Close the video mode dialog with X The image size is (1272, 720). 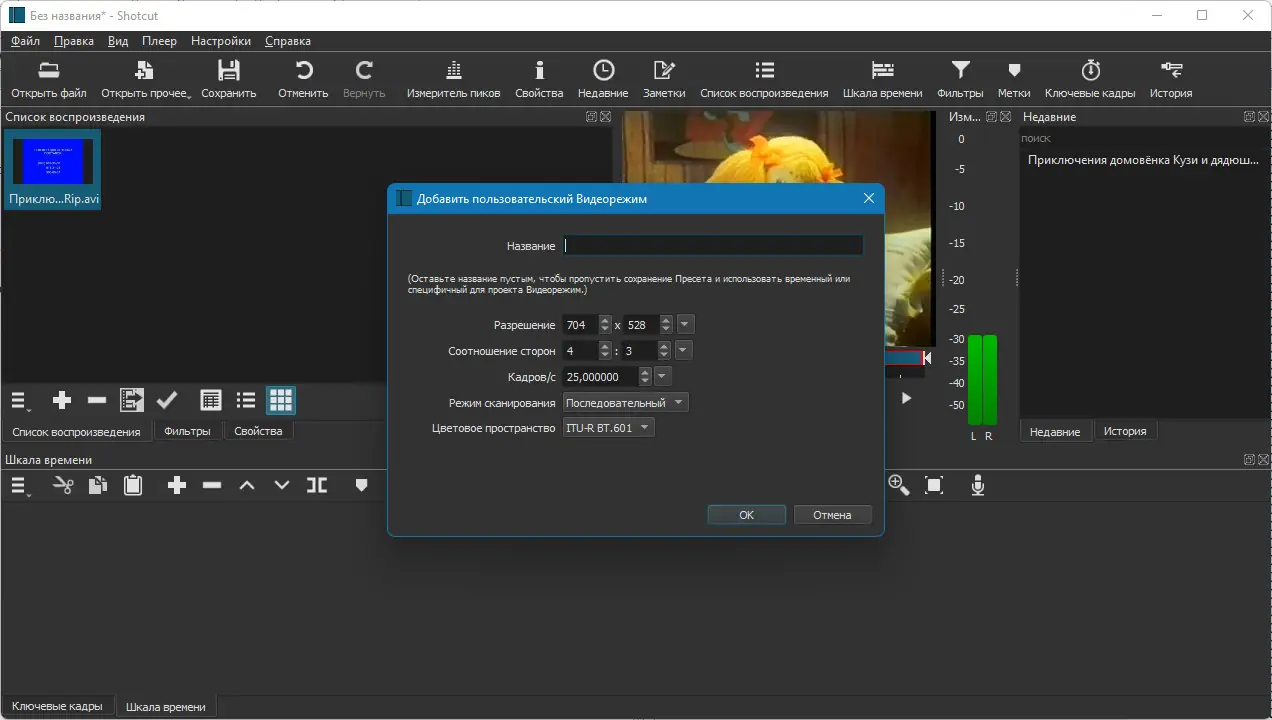pyautogui.click(x=869, y=198)
